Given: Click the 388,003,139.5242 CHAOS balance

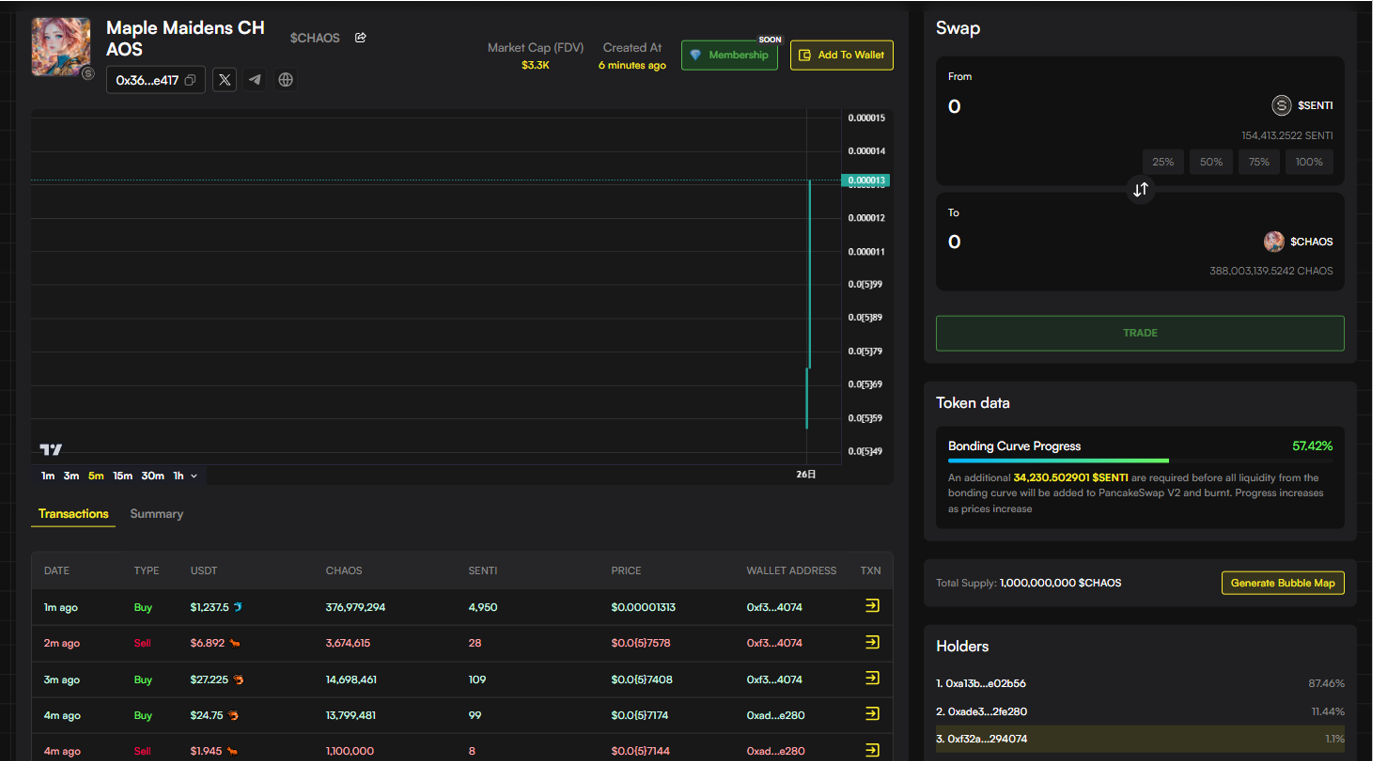Looking at the screenshot, I should 1271,271.
